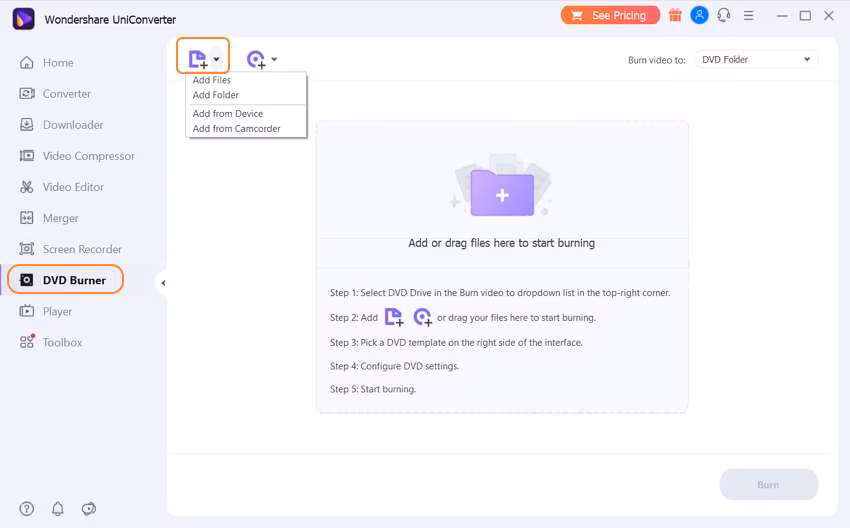850x528 pixels.
Task: Click the Merger sidebar icon
Action: (x=27, y=218)
